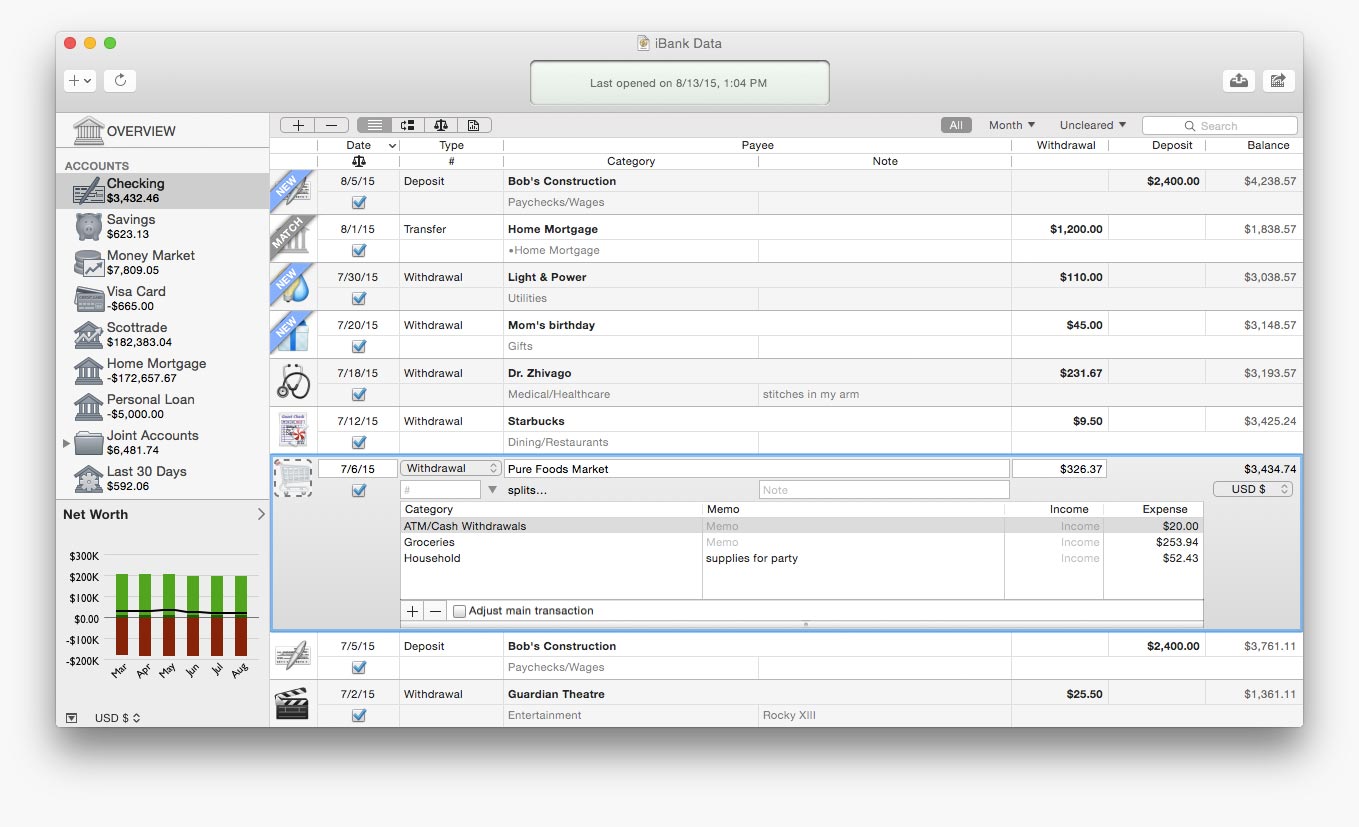Open OVERVIEW in the sidebar

click(x=140, y=131)
